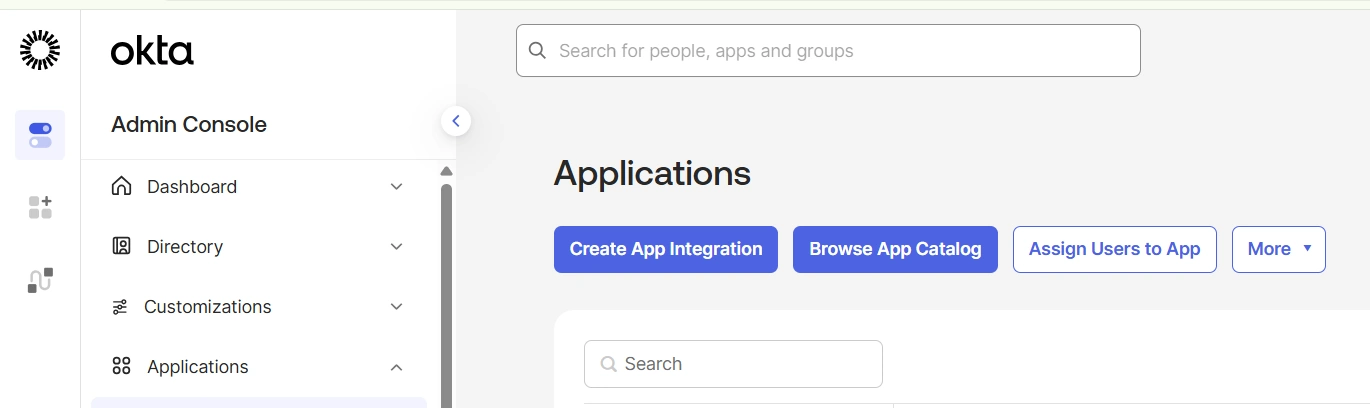Click the magnifier icon in applications search
The image size is (1370, 408).
608,364
